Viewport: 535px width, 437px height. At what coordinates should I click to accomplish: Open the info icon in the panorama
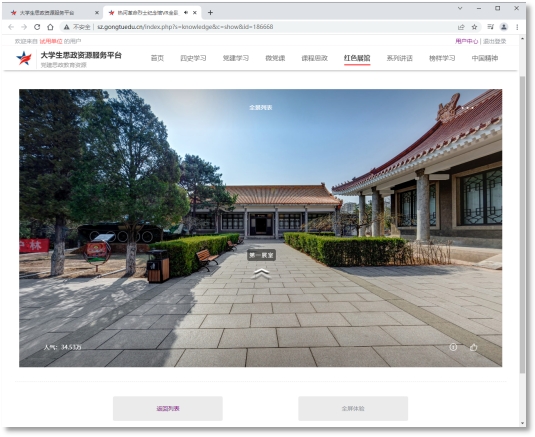click(x=453, y=347)
